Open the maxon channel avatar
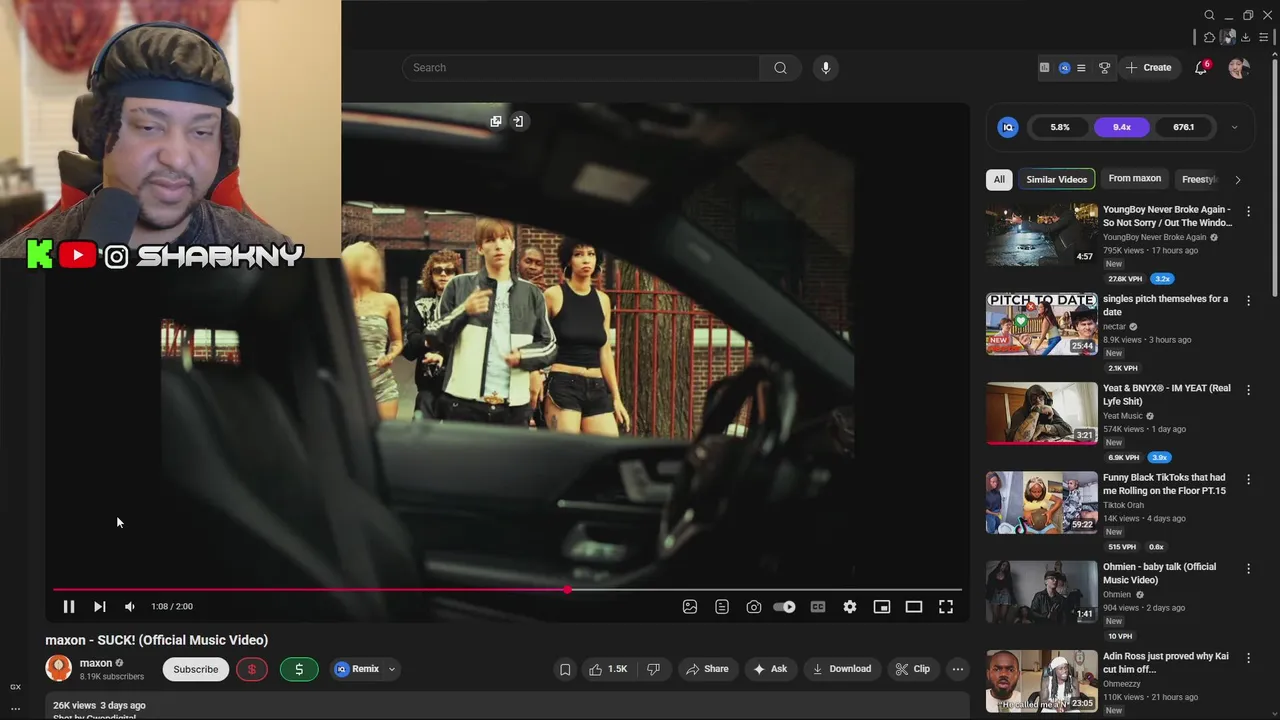This screenshot has width=1280, height=720. tap(59, 668)
